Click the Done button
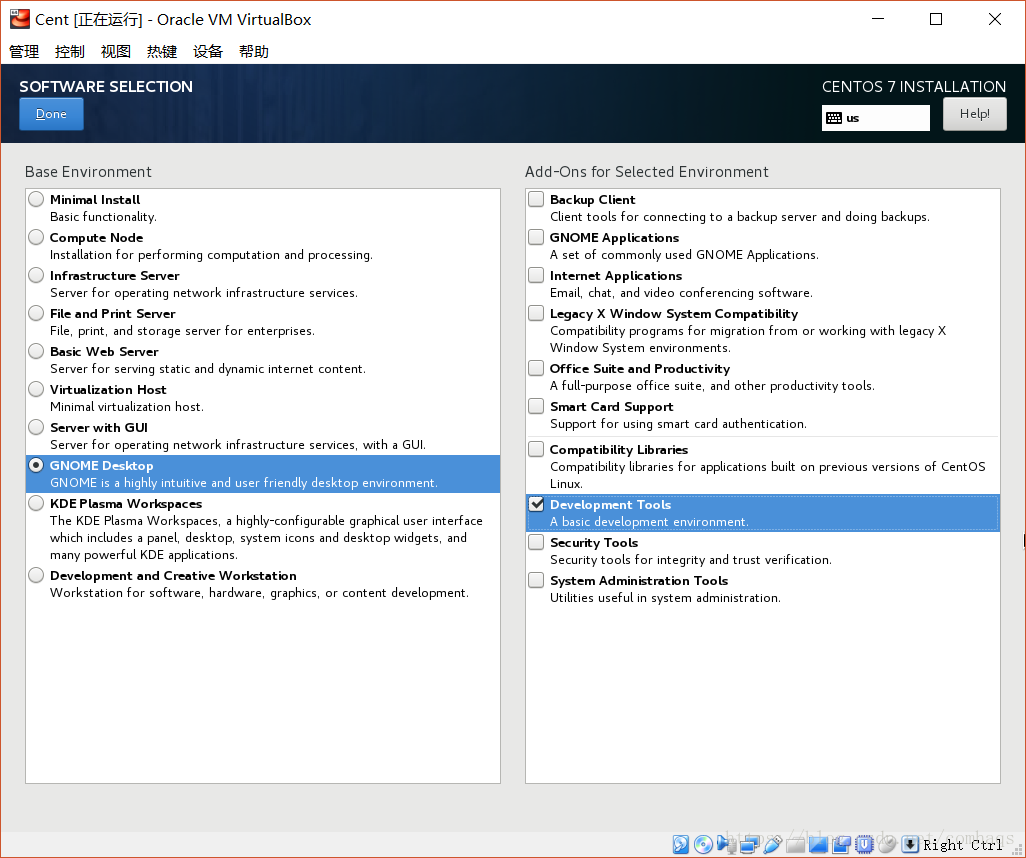Image resolution: width=1026 pixels, height=858 pixels. (51, 114)
